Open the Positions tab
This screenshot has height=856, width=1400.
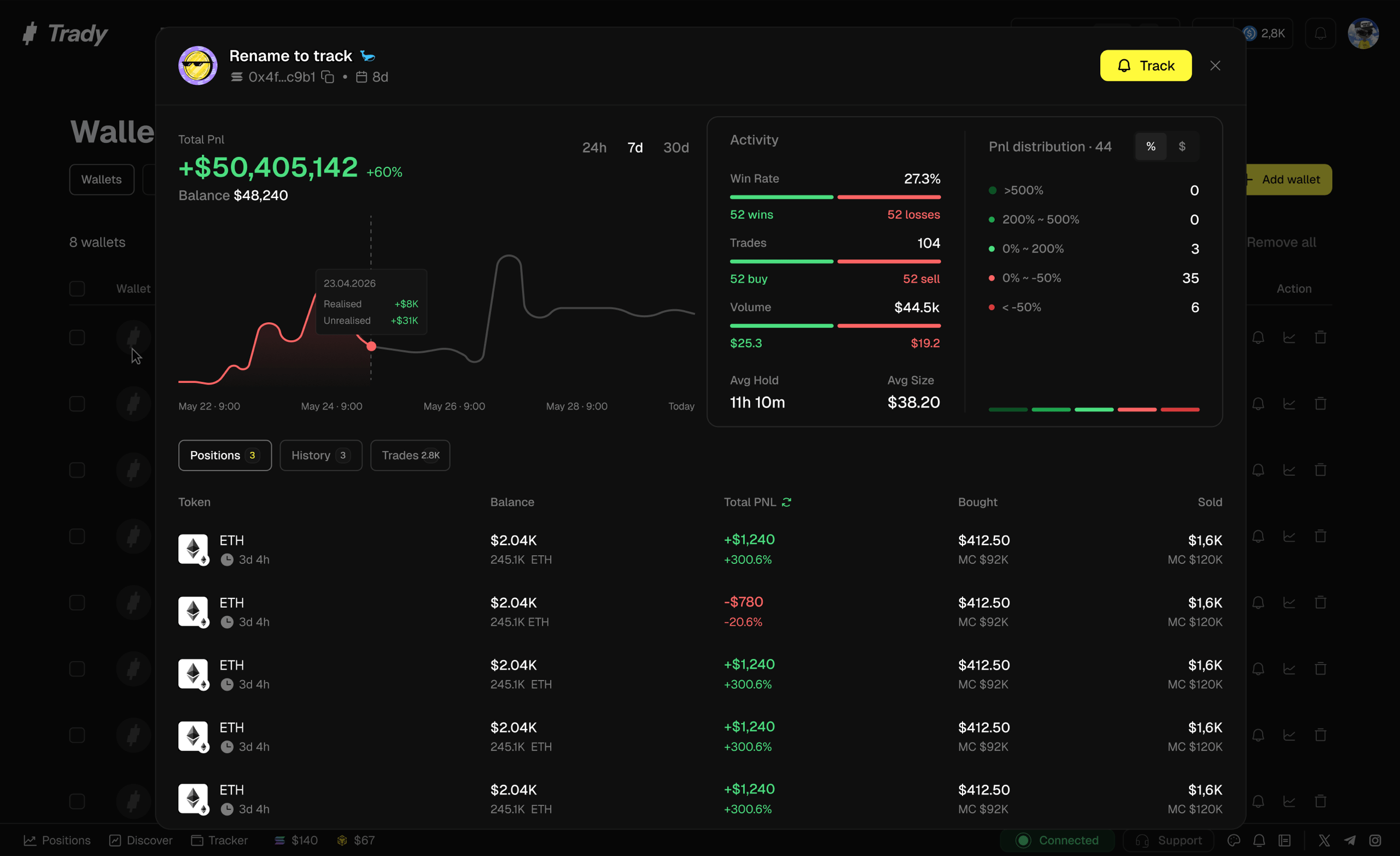pyautogui.click(x=225, y=455)
